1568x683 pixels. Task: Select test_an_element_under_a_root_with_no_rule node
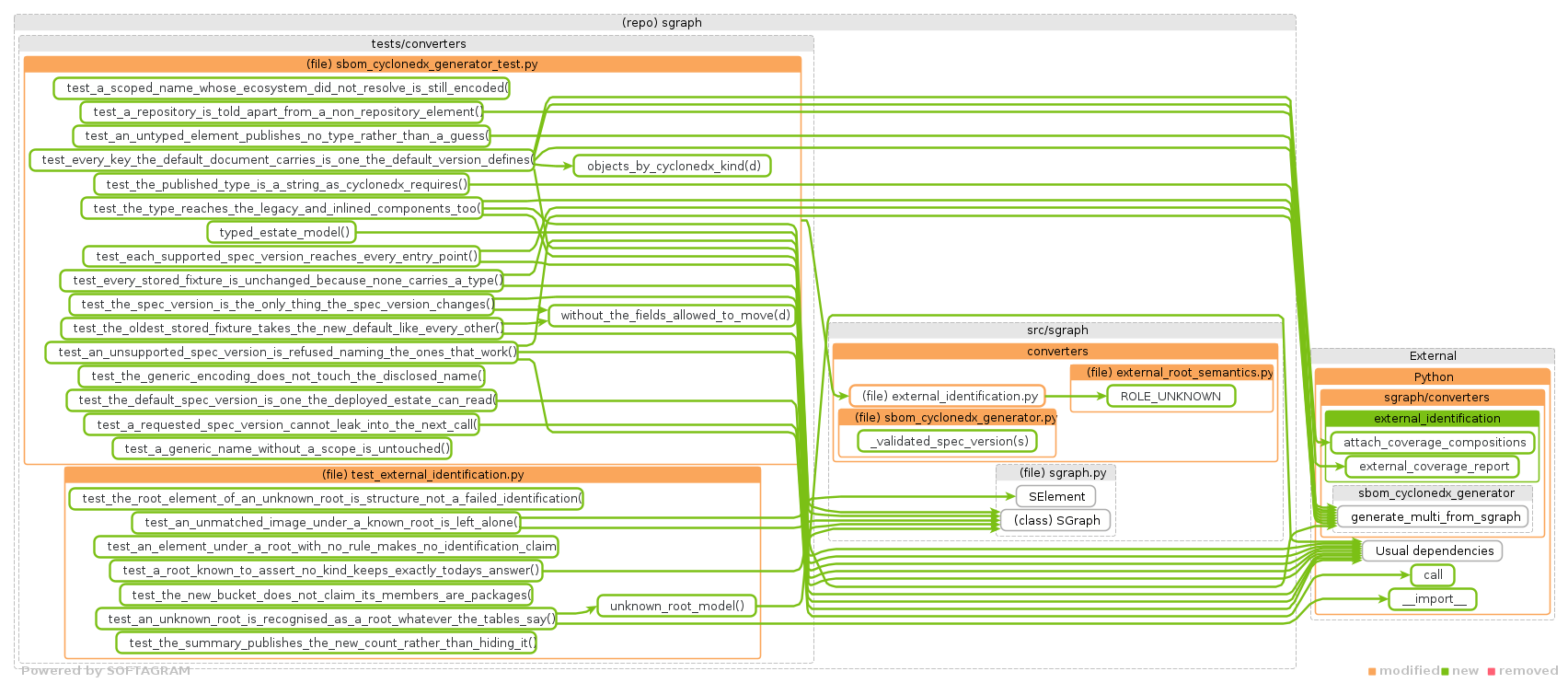[326, 546]
